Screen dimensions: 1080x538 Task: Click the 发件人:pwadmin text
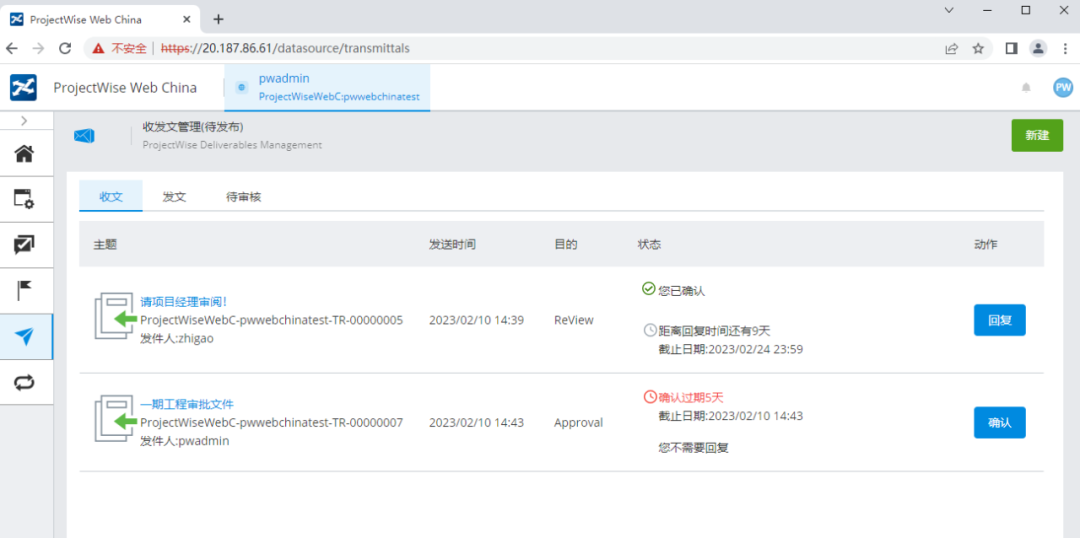point(185,440)
